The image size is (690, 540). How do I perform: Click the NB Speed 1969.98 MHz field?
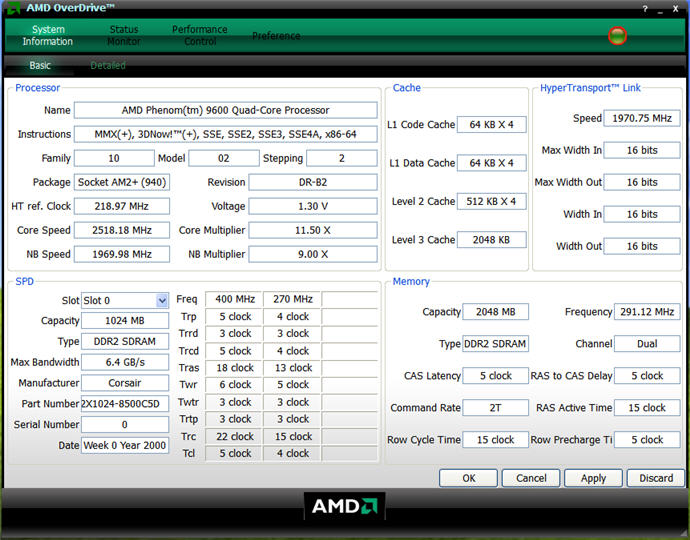click(122, 254)
